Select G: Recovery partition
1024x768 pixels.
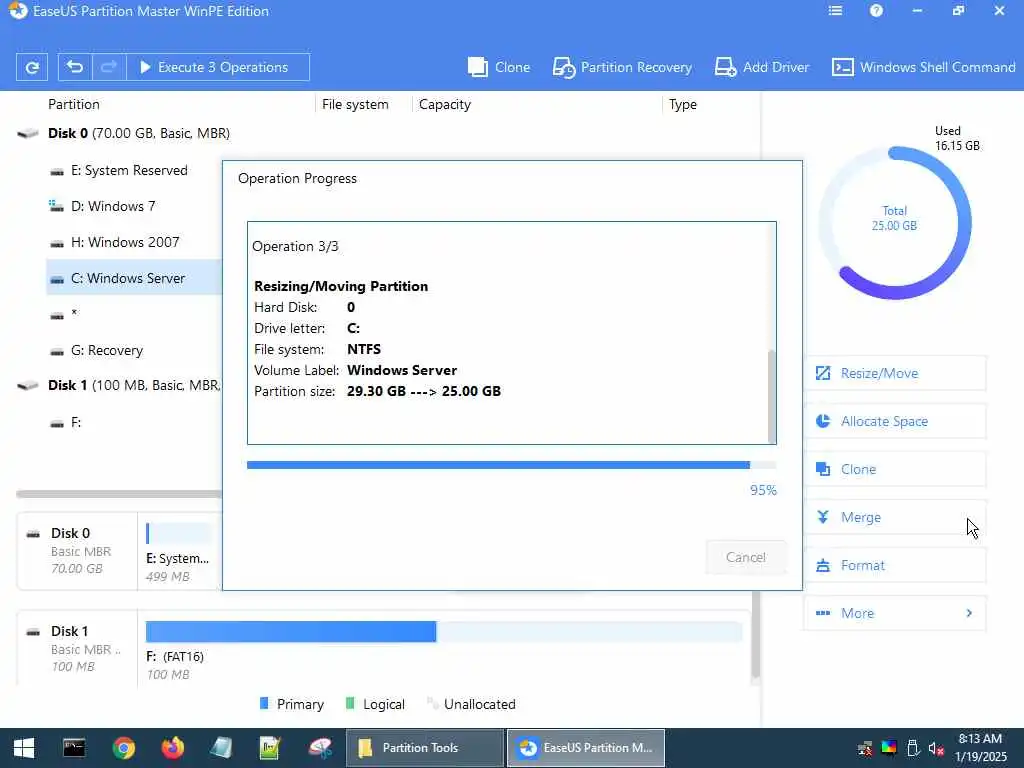pos(106,351)
